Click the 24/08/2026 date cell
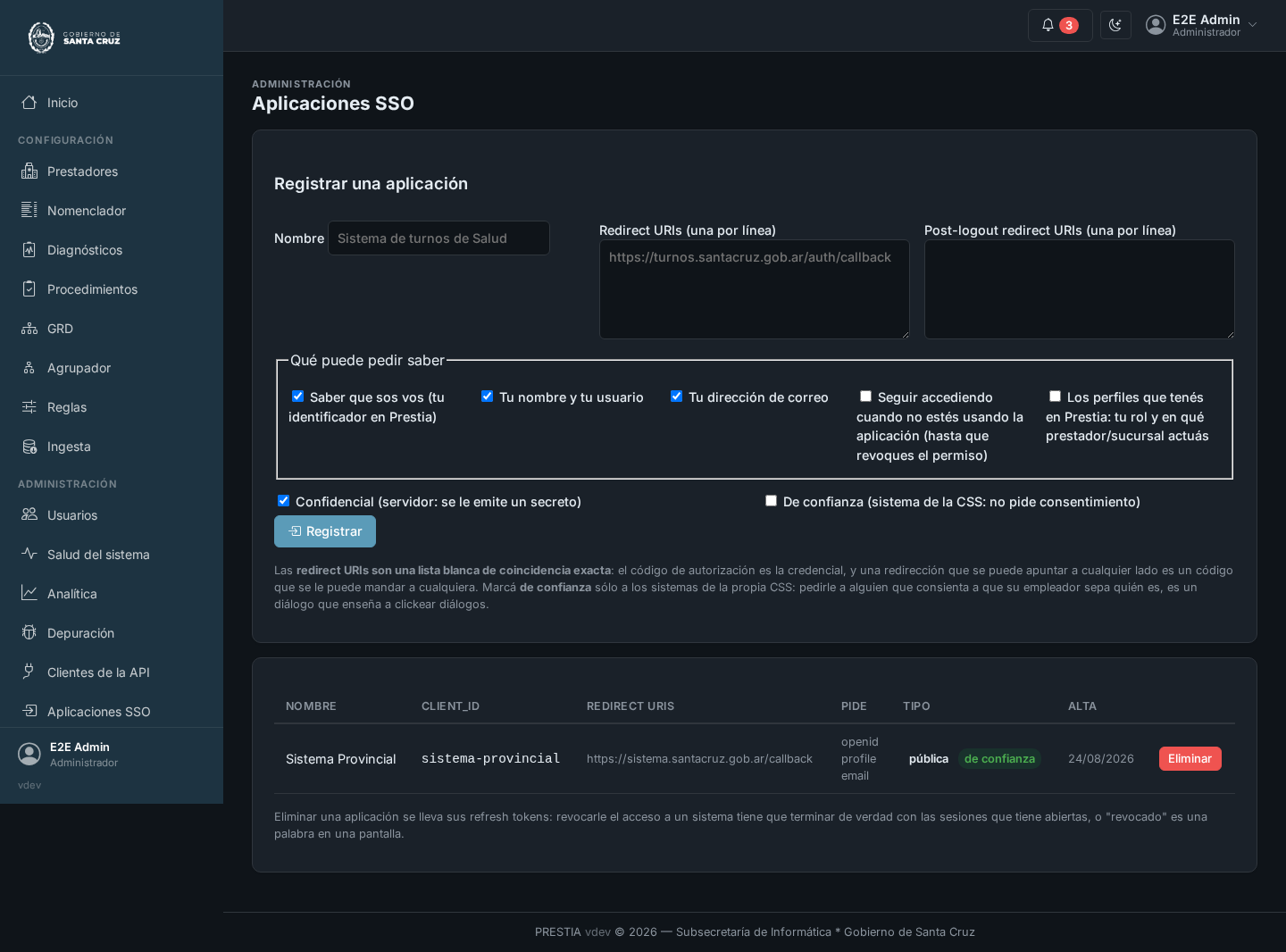 [1100, 758]
